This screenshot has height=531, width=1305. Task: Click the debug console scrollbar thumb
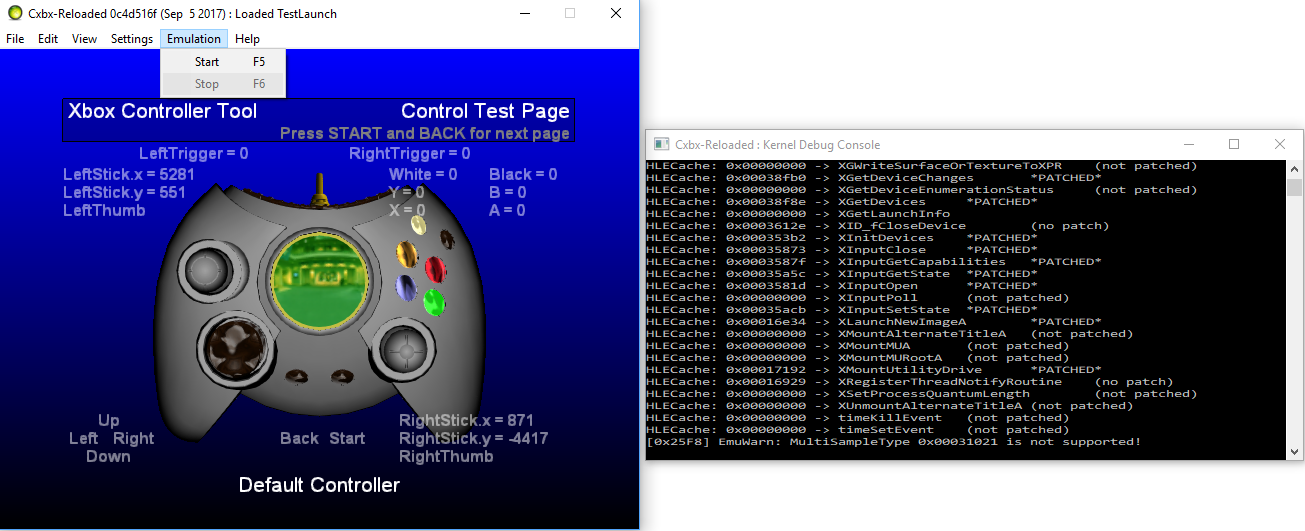(1294, 187)
